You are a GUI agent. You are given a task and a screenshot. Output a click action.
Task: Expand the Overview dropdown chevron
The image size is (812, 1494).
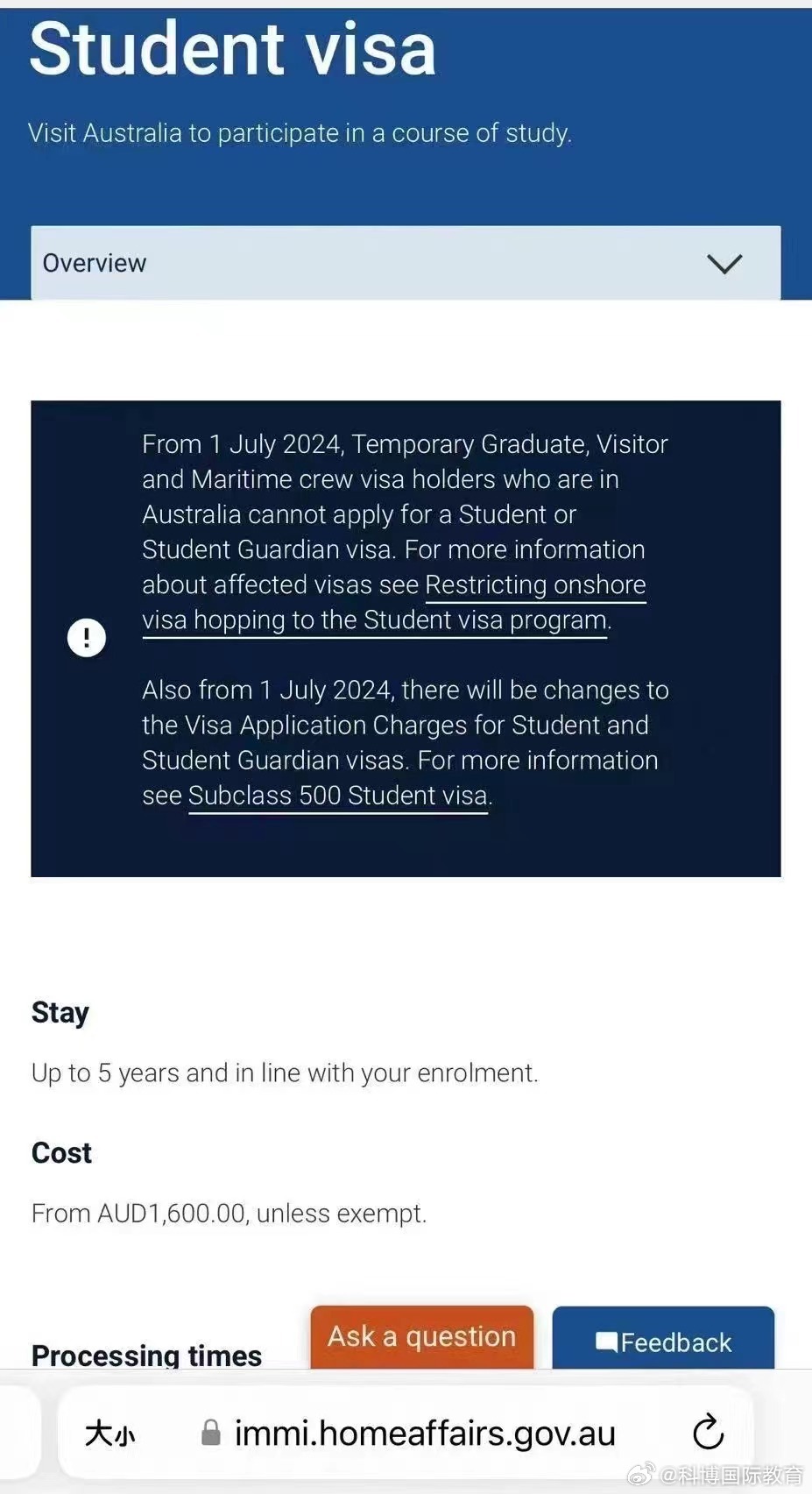724,264
